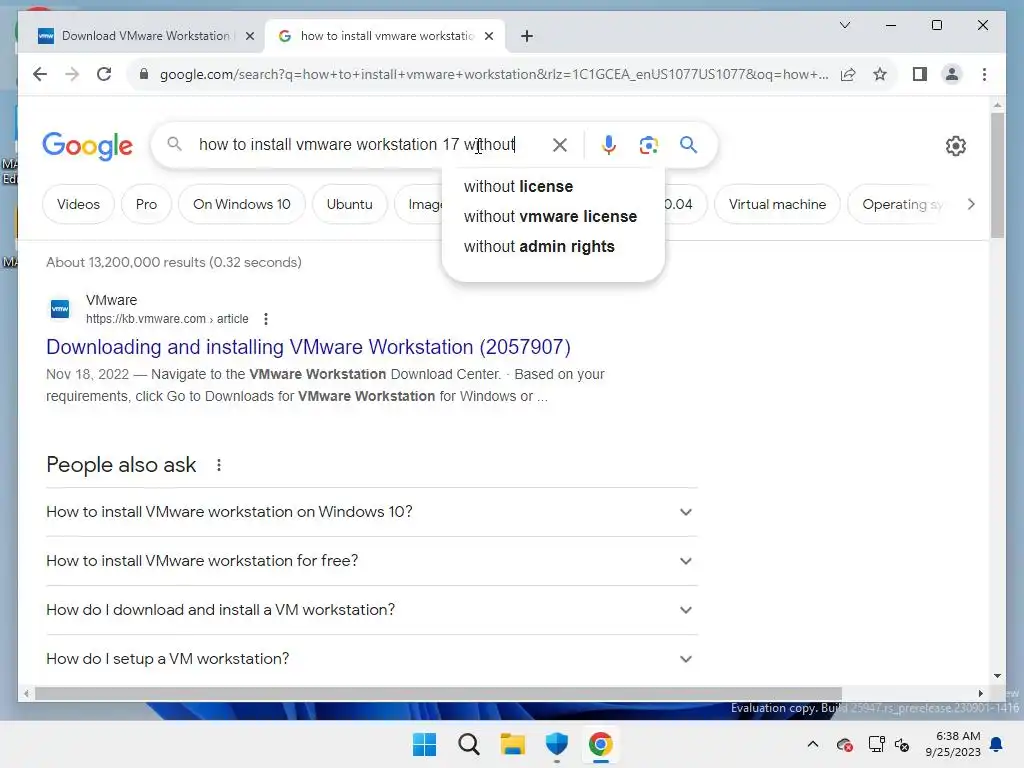Apply the Virtual machine filter chip

tap(777, 204)
